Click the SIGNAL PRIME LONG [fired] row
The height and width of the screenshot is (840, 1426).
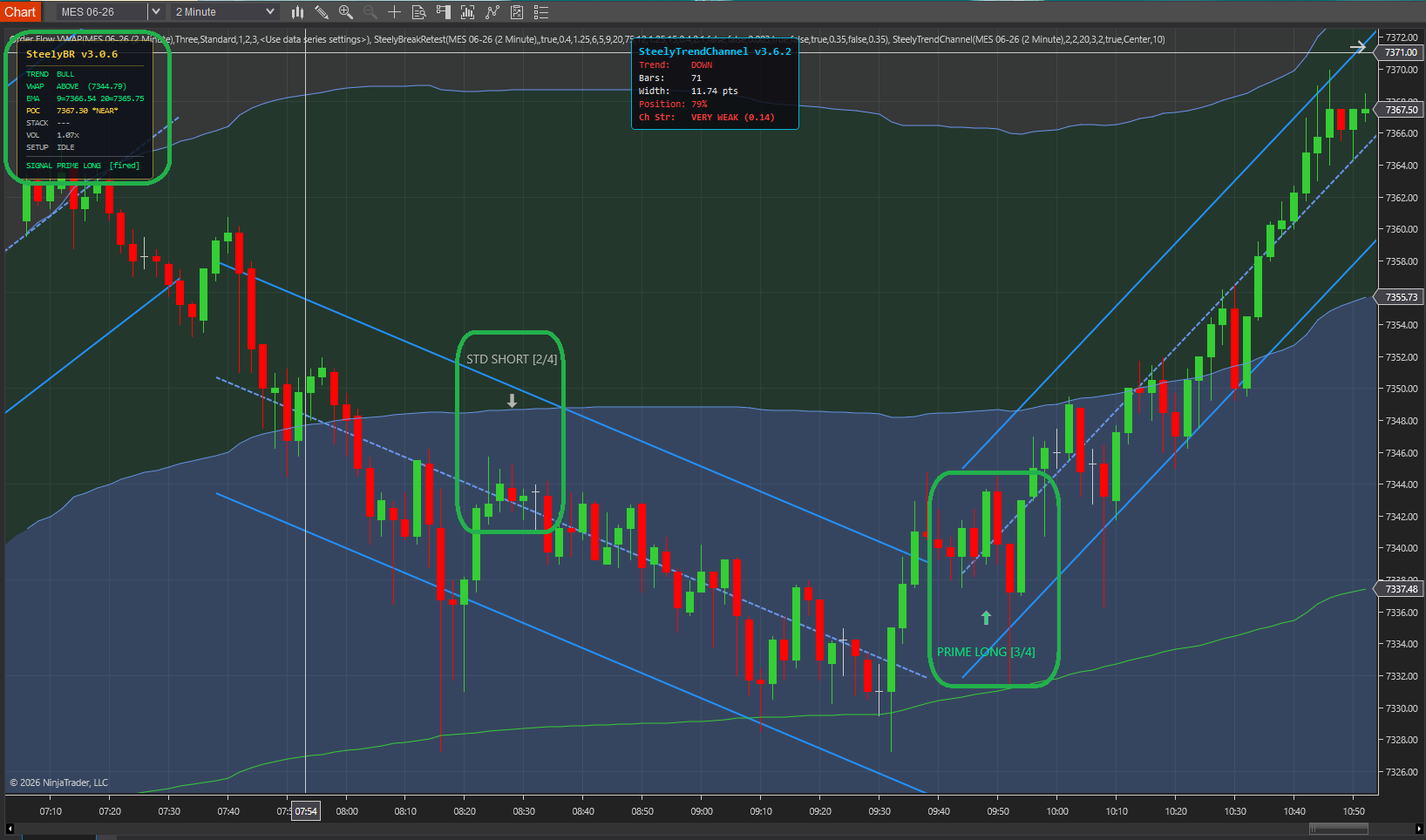[83, 166]
